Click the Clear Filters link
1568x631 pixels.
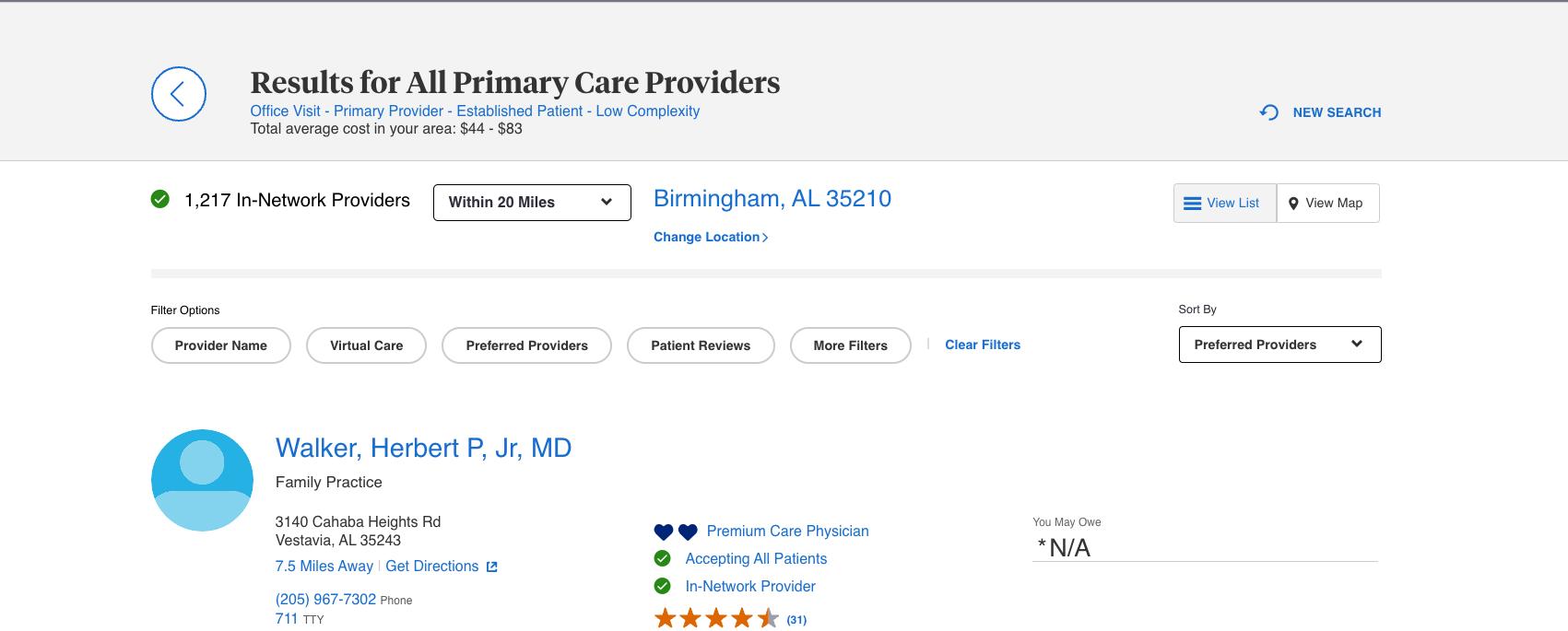pos(983,345)
